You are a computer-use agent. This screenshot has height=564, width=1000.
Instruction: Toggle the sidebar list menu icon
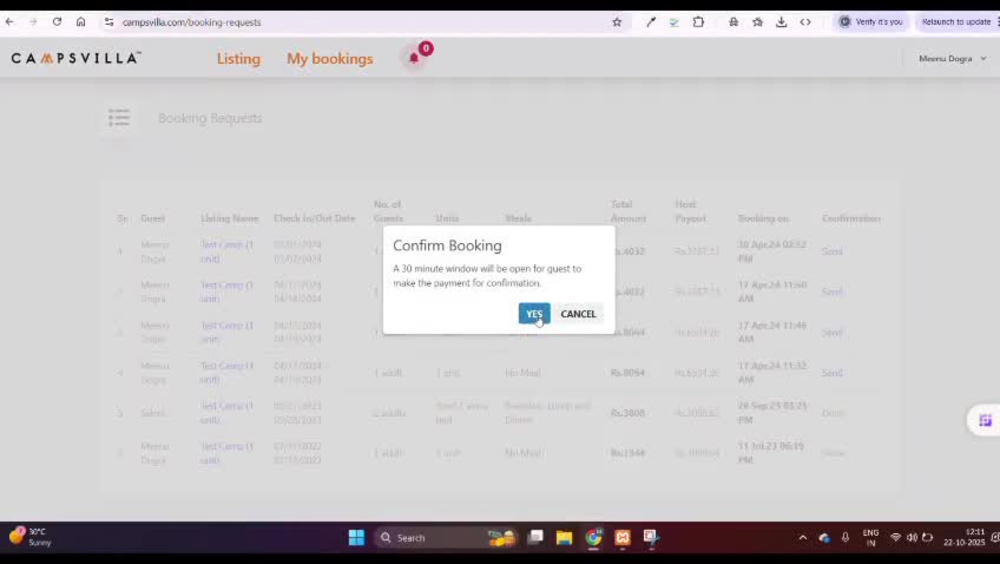tap(119, 117)
